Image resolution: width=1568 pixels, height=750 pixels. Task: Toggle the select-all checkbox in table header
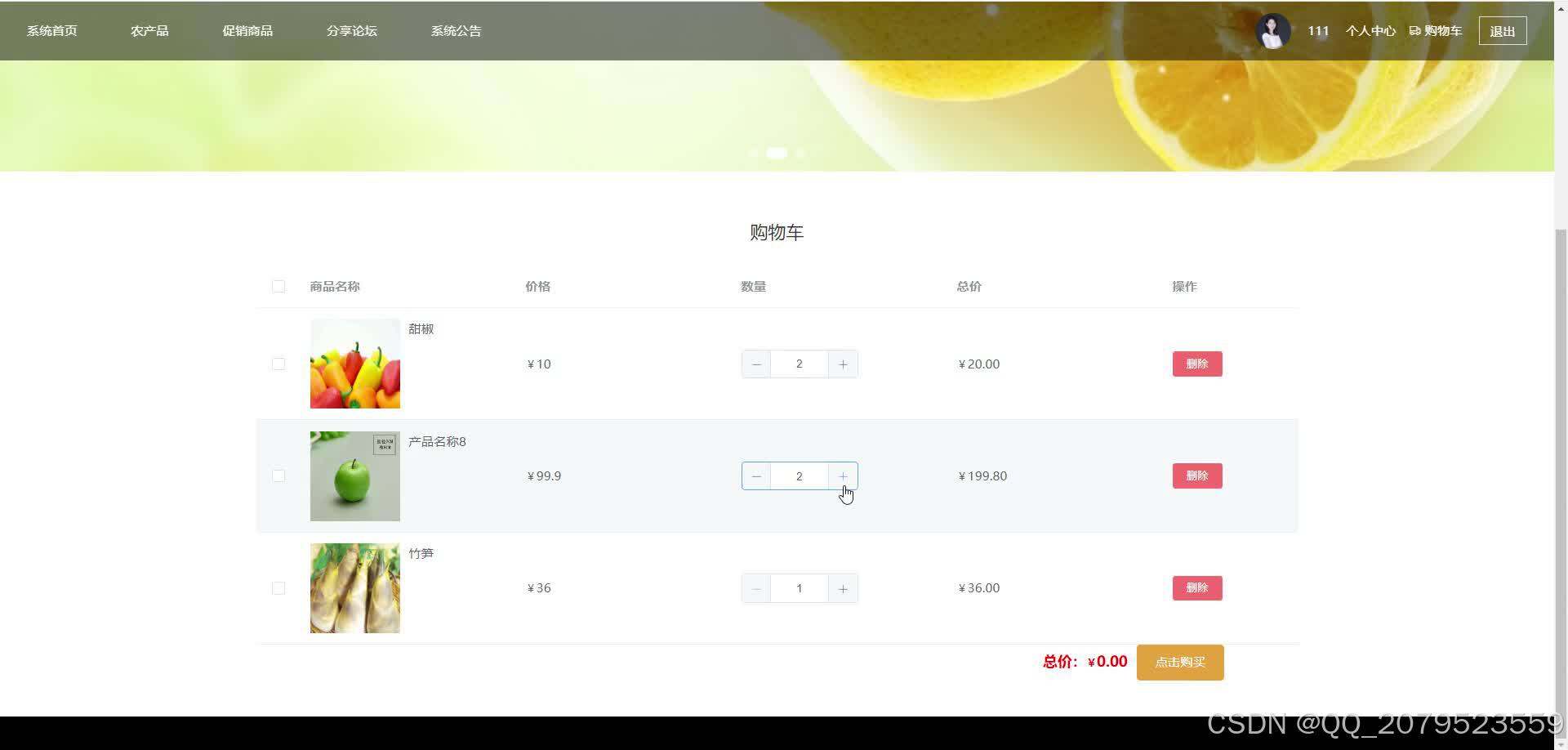pyautogui.click(x=278, y=287)
